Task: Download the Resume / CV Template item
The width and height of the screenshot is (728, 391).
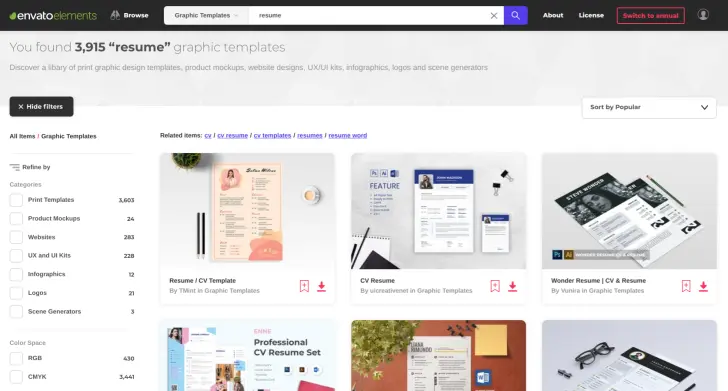Action: (x=321, y=287)
